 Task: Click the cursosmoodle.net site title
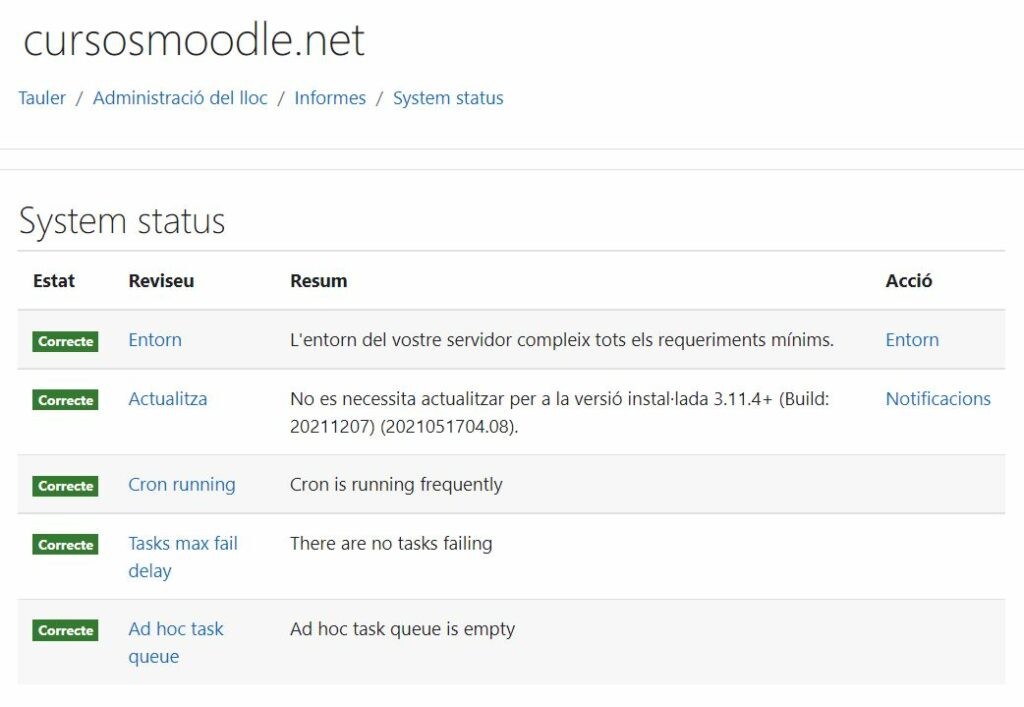point(192,40)
